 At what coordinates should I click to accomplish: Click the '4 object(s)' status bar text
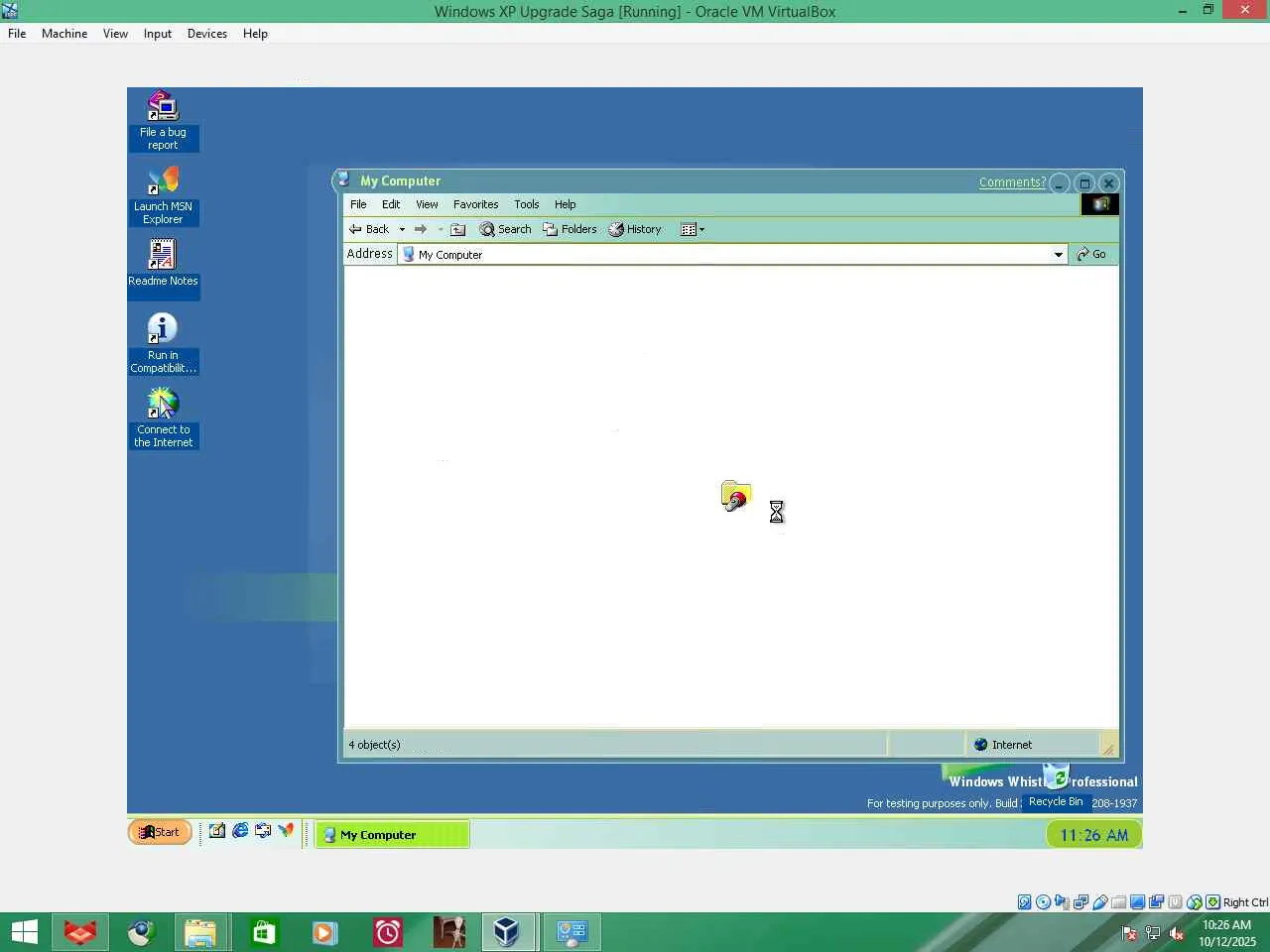(374, 745)
